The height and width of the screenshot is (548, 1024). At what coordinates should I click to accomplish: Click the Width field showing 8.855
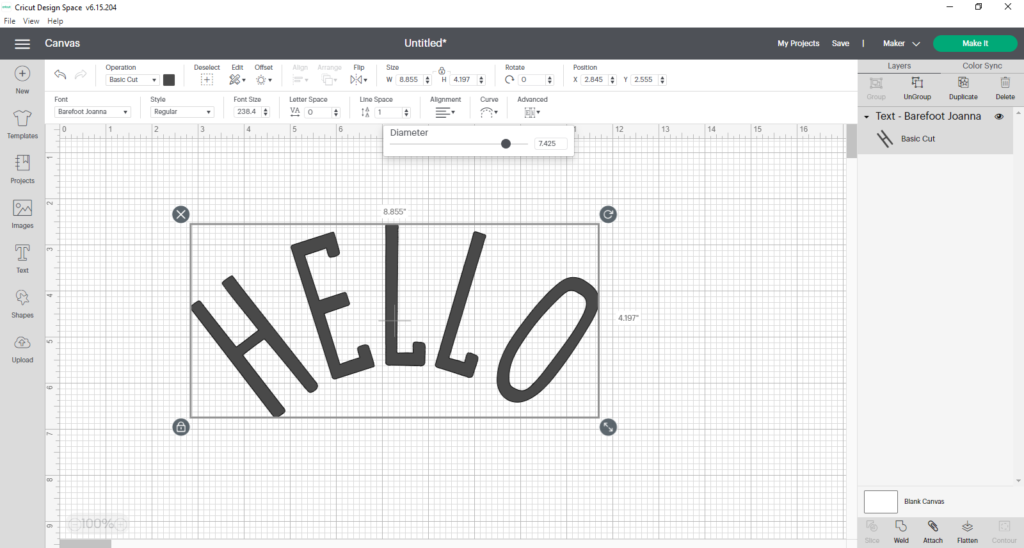(x=409, y=80)
